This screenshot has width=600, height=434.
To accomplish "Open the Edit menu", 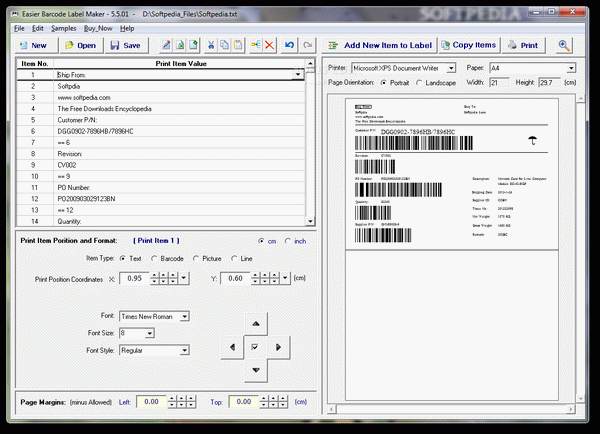I will coord(38,28).
